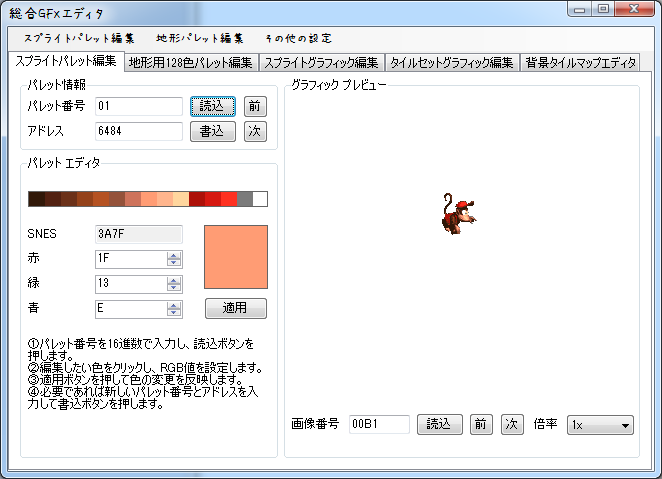The height and width of the screenshot is (479, 662).
Task: Increase 赤 value with up arrow
Action: point(174,255)
